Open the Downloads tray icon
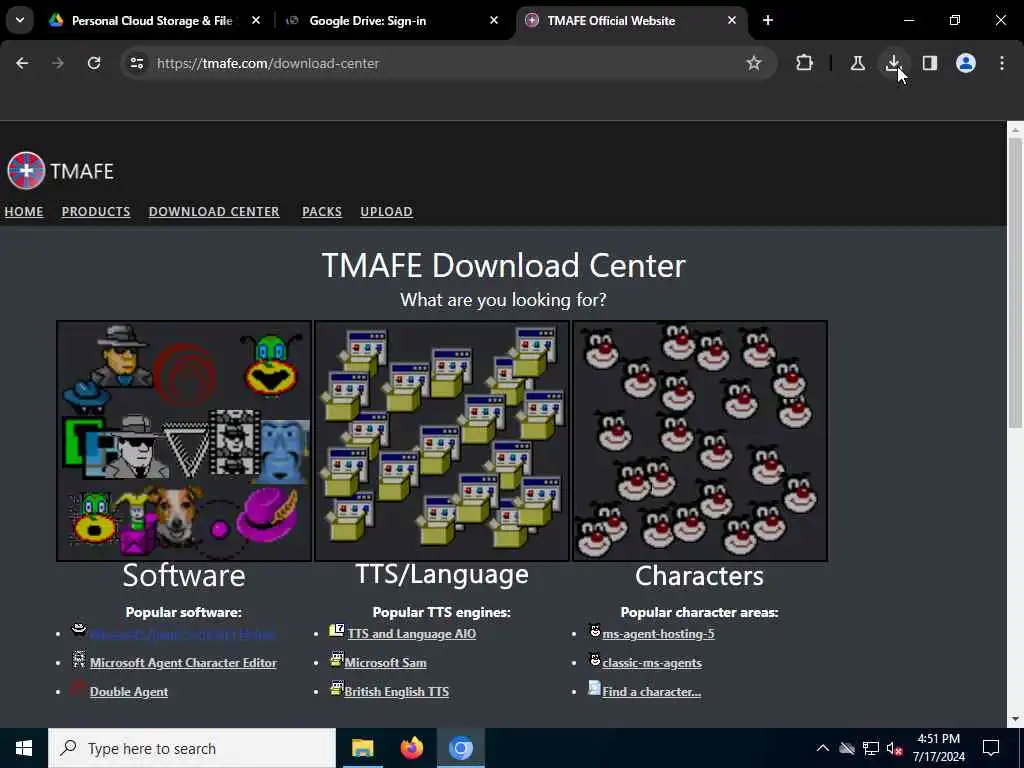This screenshot has width=1024, height=768. click(893, 63)
